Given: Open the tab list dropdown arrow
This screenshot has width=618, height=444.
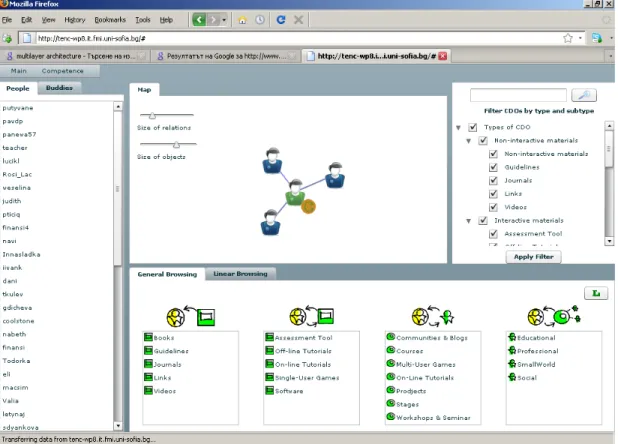Looking at the screenshot, I should pos(610,56).
